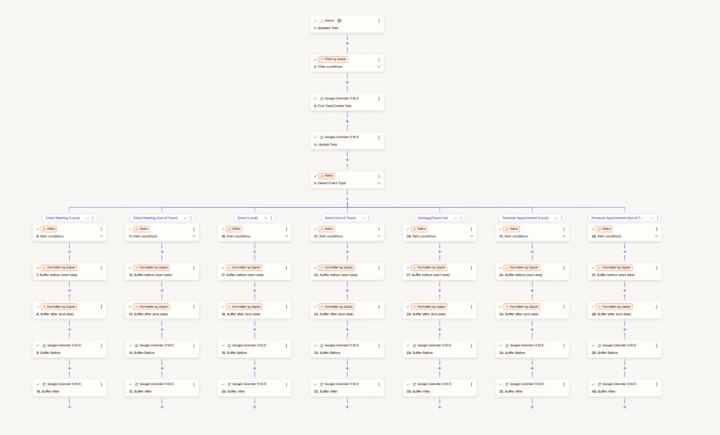720x435 pixels.
Task: Open step 8 Buffer after (end date)
Action: 69,310
